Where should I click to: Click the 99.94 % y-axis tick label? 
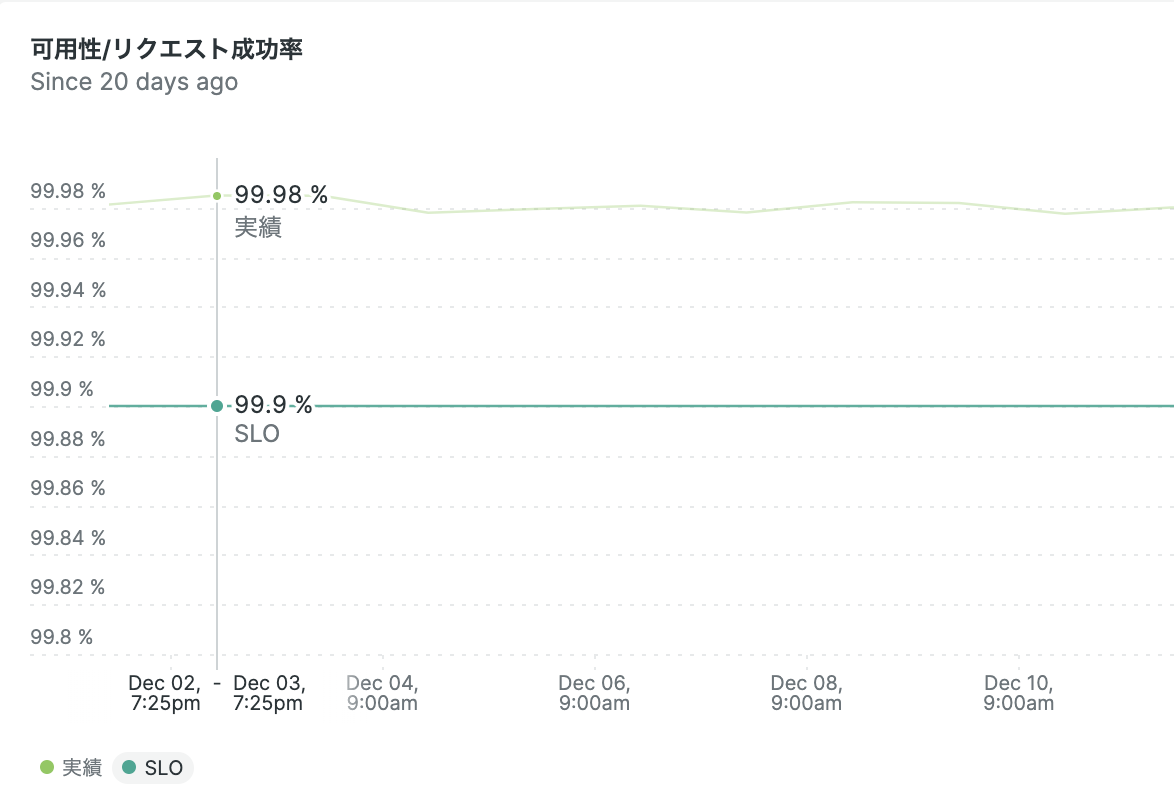pyautogui.click(x=68, y=290)
